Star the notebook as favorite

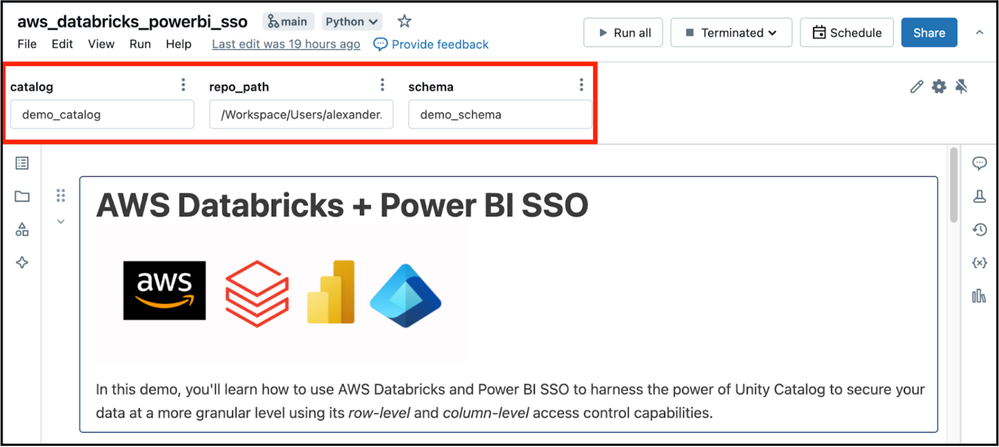405,21
